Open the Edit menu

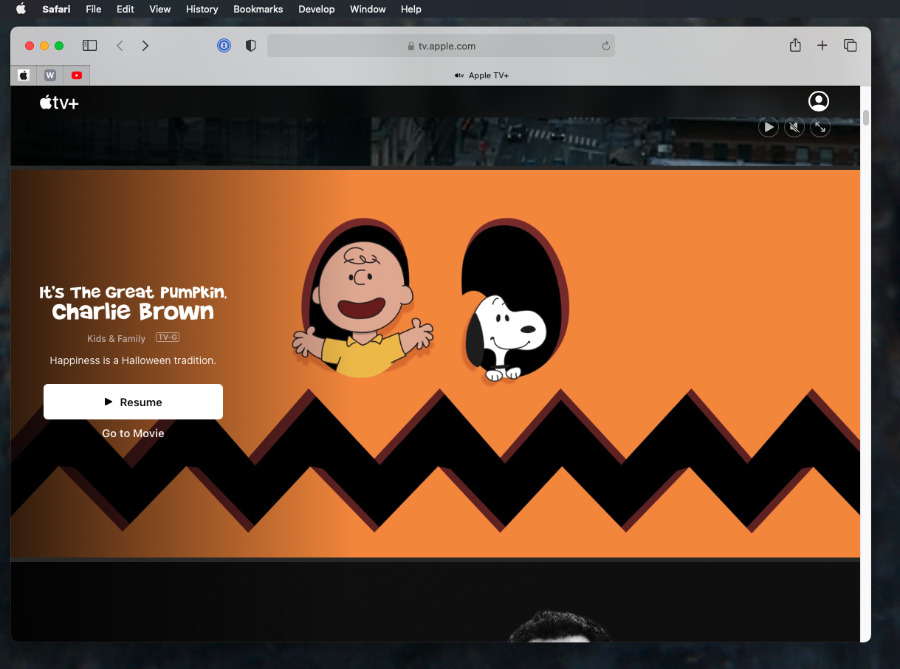[125, 9]
